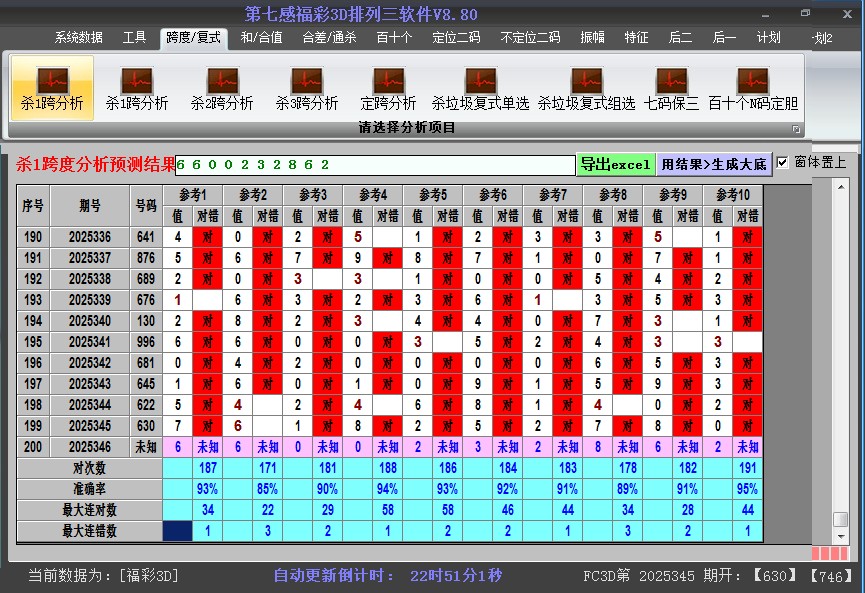Toggle the 窗体置上 checkbox
Screen dimensions: 865x593
pos(783,162)
